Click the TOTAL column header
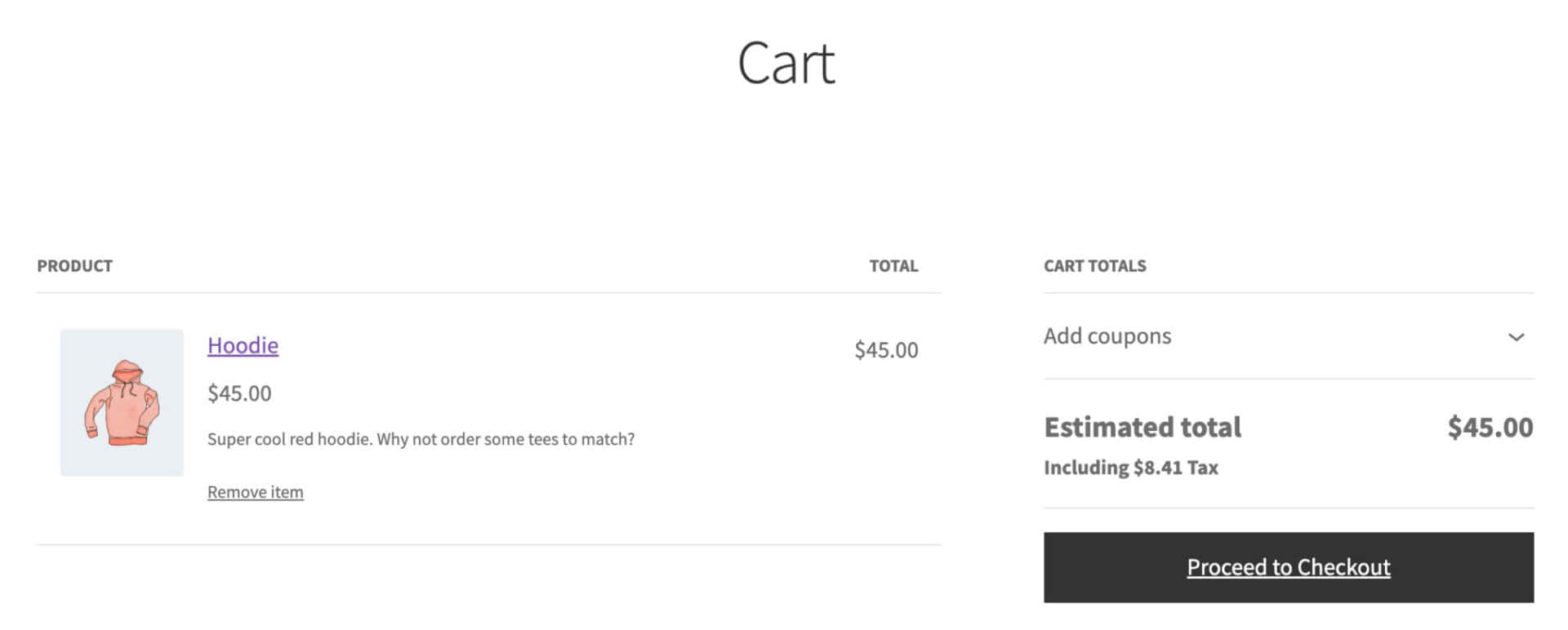 point(893,266)
